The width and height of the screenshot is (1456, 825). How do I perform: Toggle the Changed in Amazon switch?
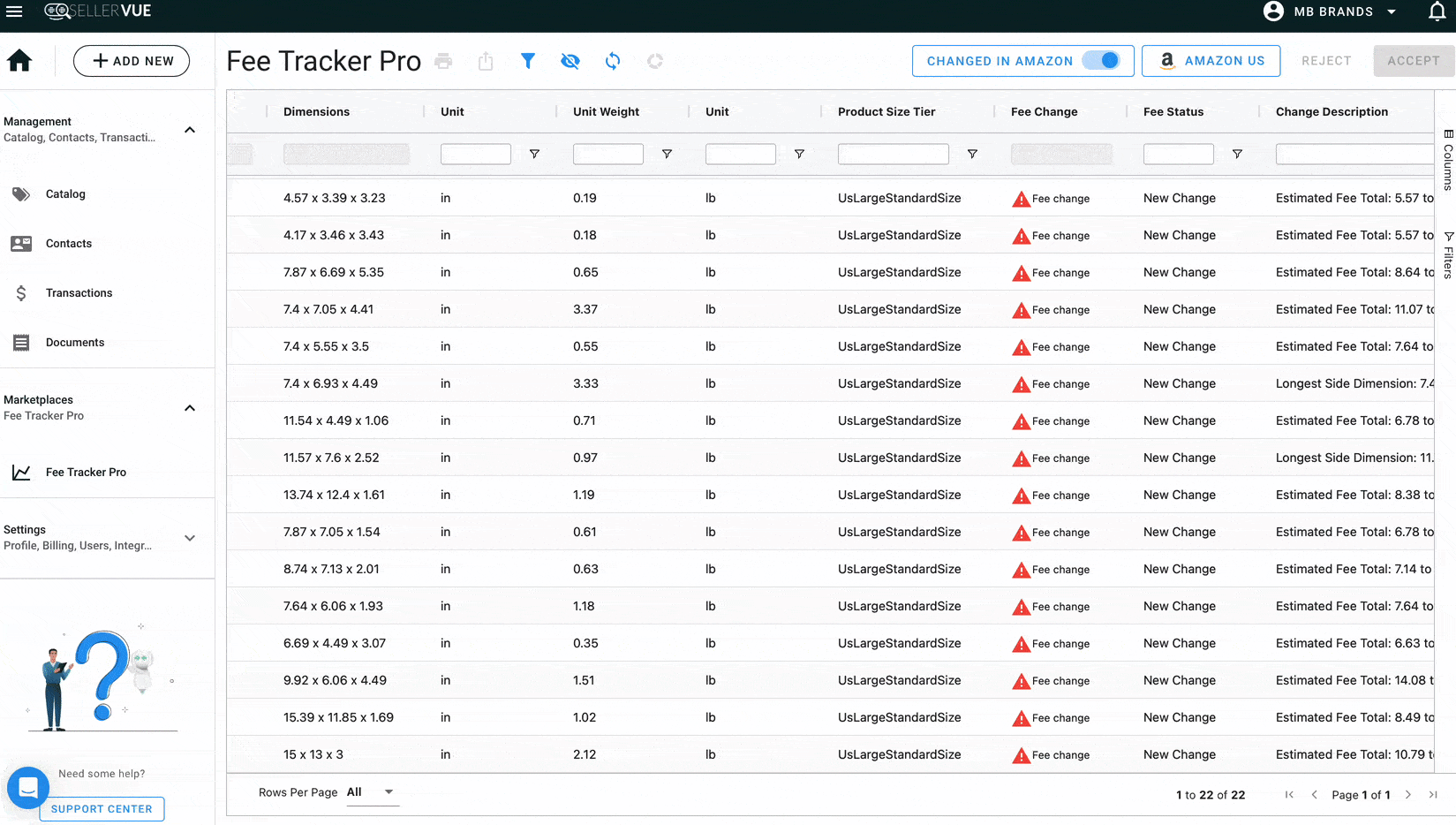1101,60
